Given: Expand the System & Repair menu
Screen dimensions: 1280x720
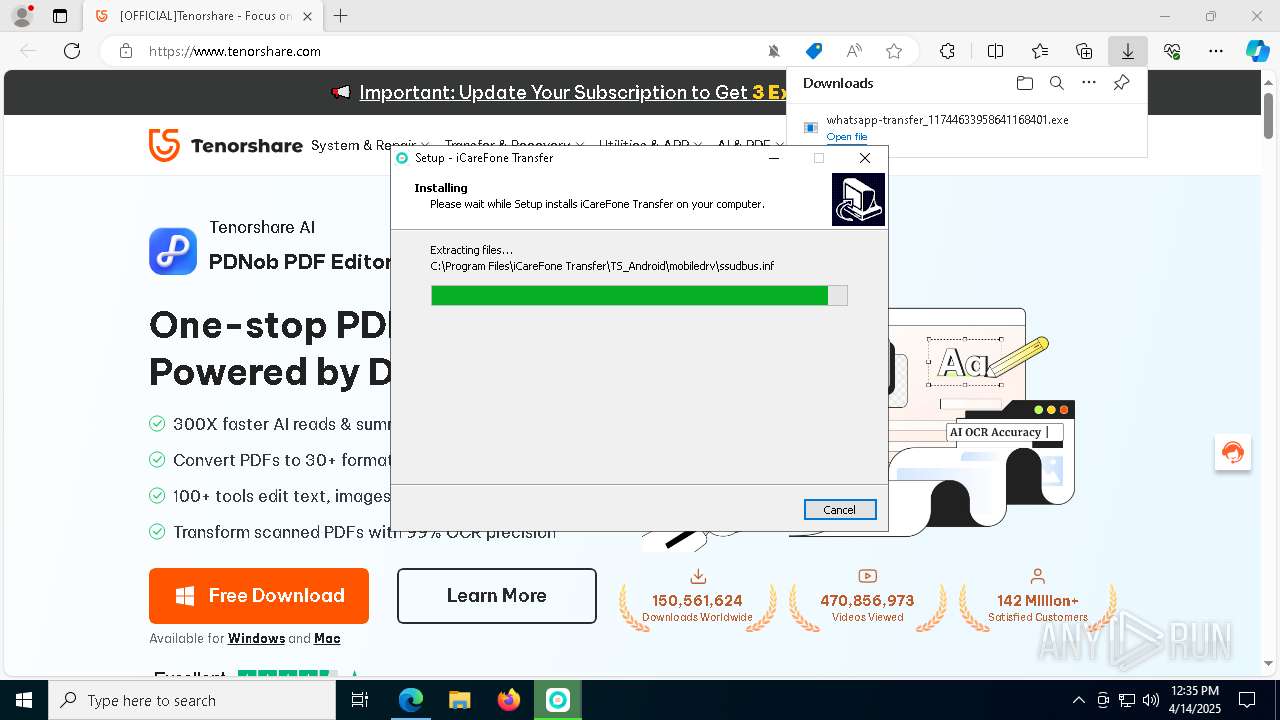Looking at the screenshot, I should click(370, 145).
